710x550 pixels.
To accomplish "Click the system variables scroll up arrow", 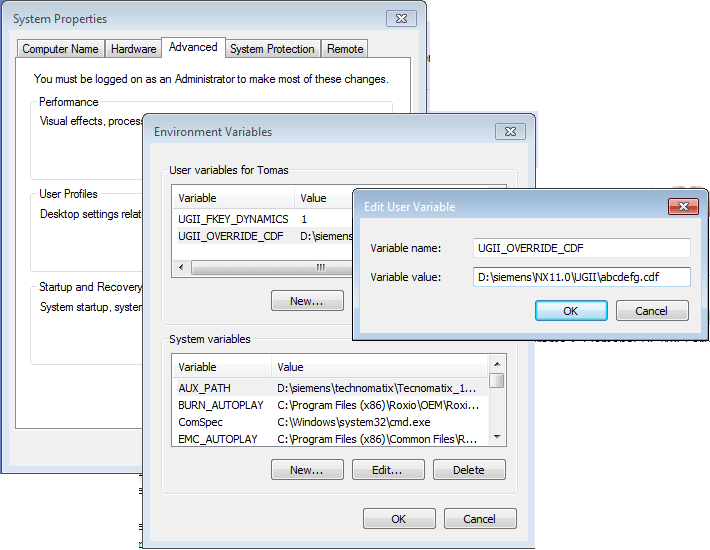I will [x=497, y=364].
